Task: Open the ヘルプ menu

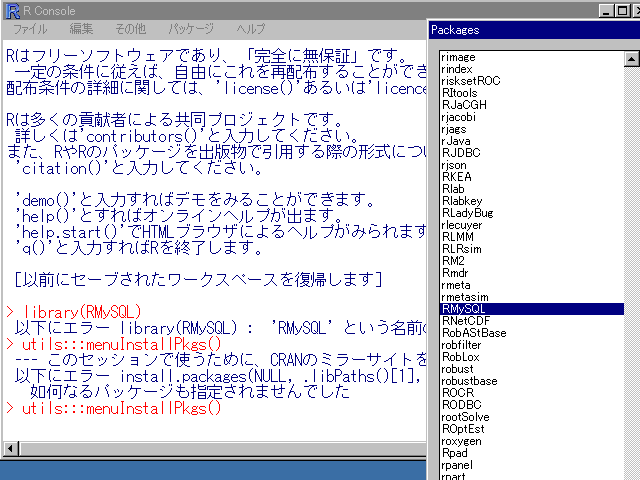Action: (250, 29)
